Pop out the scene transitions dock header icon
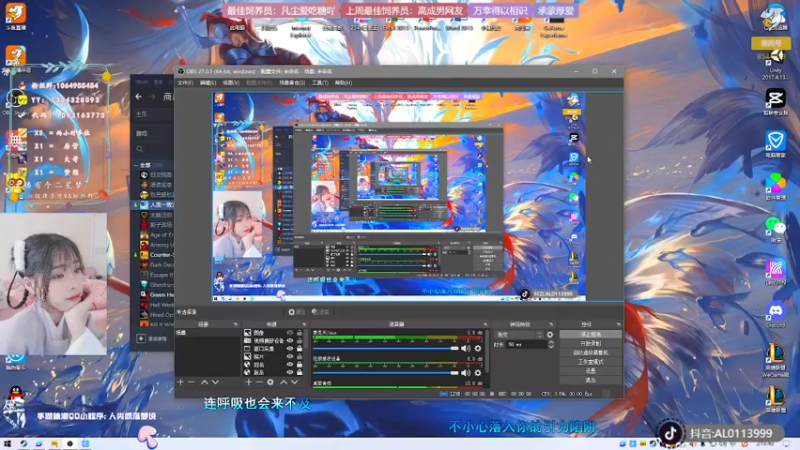The image size is (800, 450). point(551,324)
